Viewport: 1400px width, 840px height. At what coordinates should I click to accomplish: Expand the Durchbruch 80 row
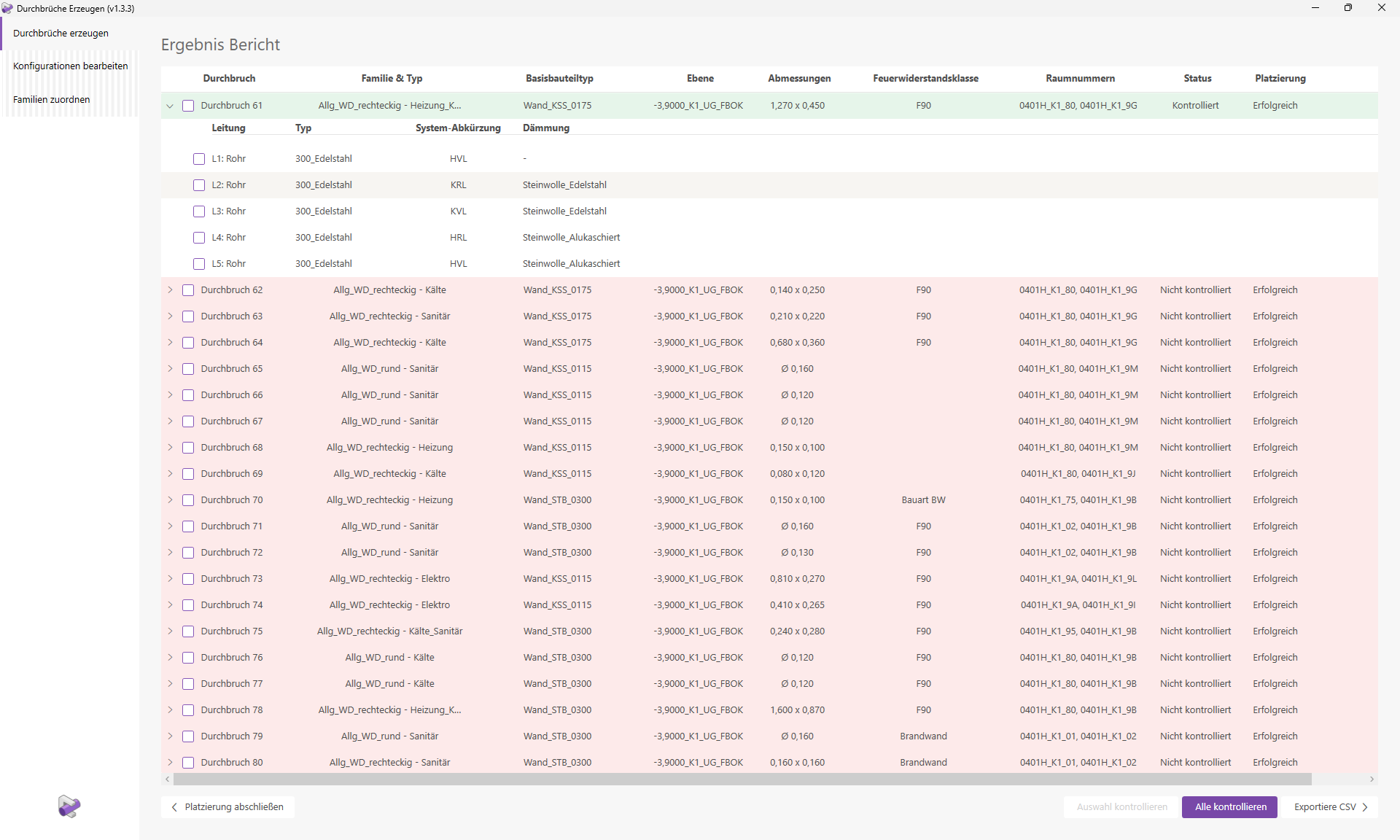click(x=170, y=762)
